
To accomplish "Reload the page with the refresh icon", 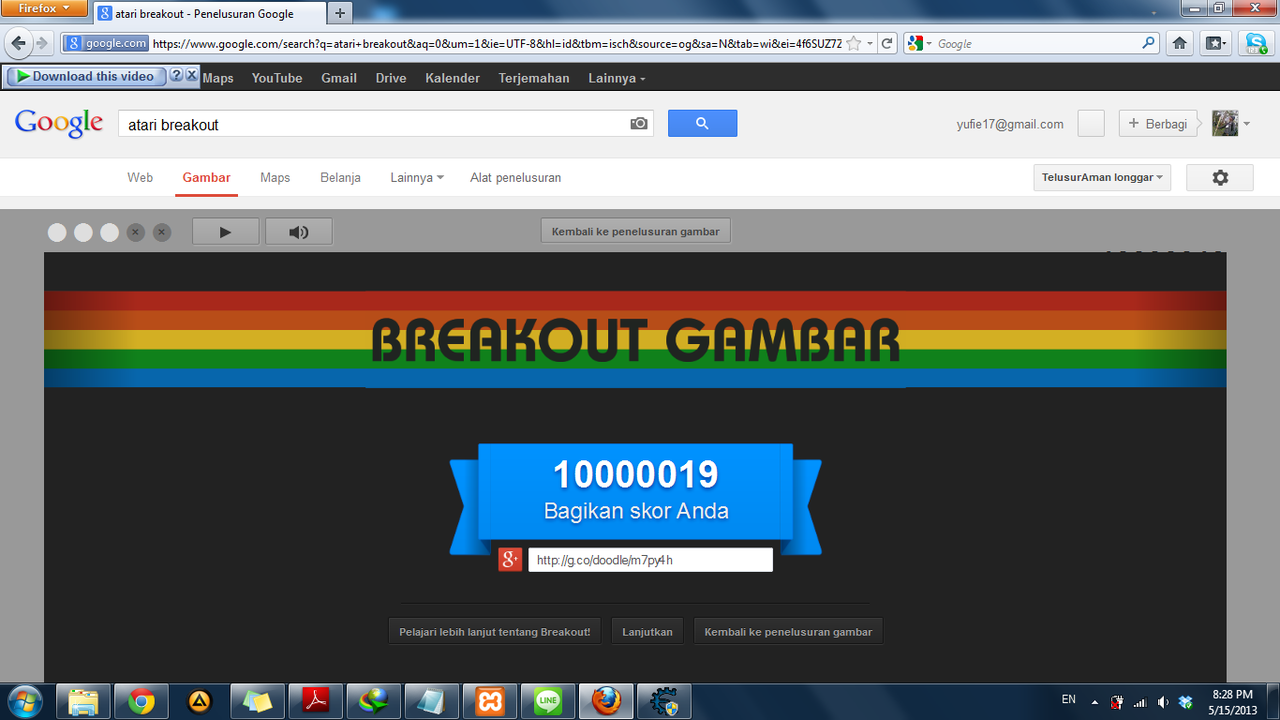I will click(886, 43).
